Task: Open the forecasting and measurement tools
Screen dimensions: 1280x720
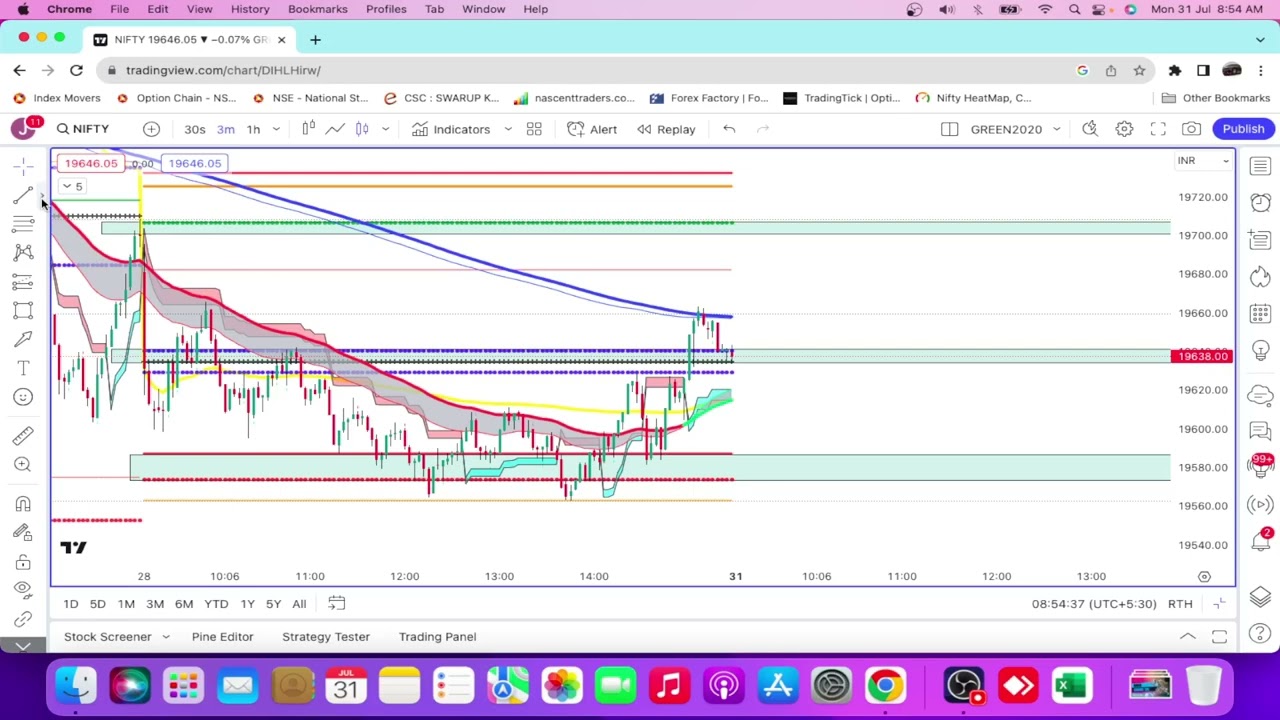Action: (23, 282)
